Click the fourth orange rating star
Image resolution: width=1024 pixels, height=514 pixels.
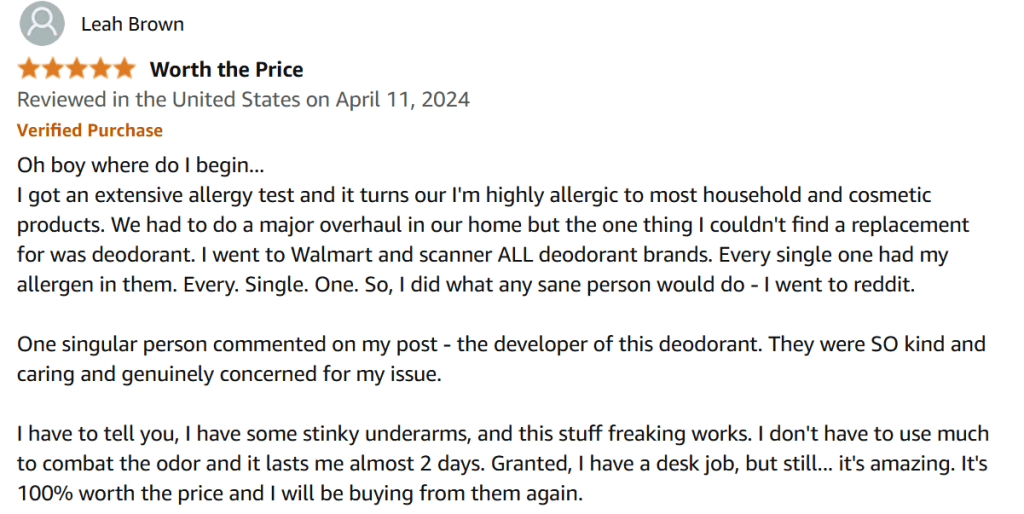[100, 69]
